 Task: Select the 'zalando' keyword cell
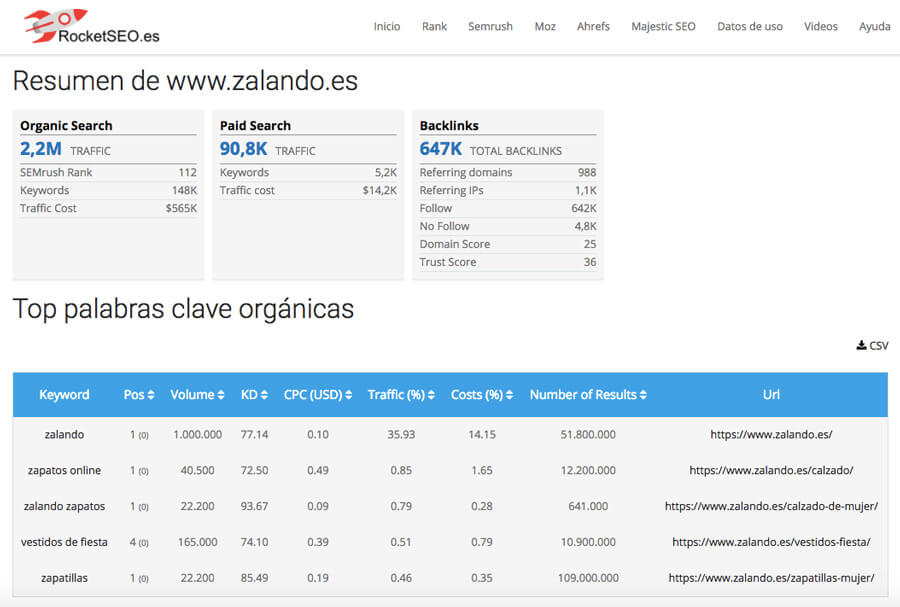64,434
